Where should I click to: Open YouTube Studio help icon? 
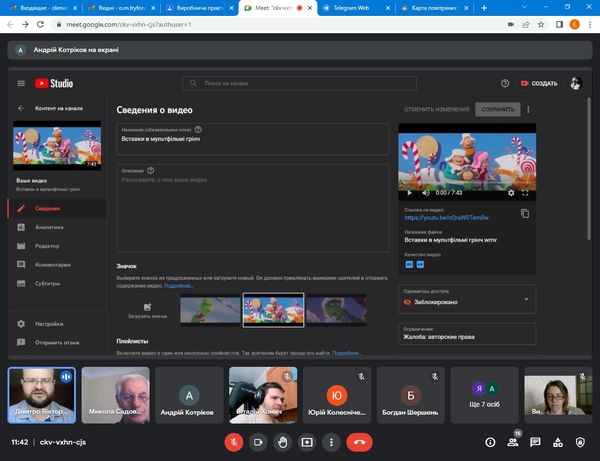point(505,83)
